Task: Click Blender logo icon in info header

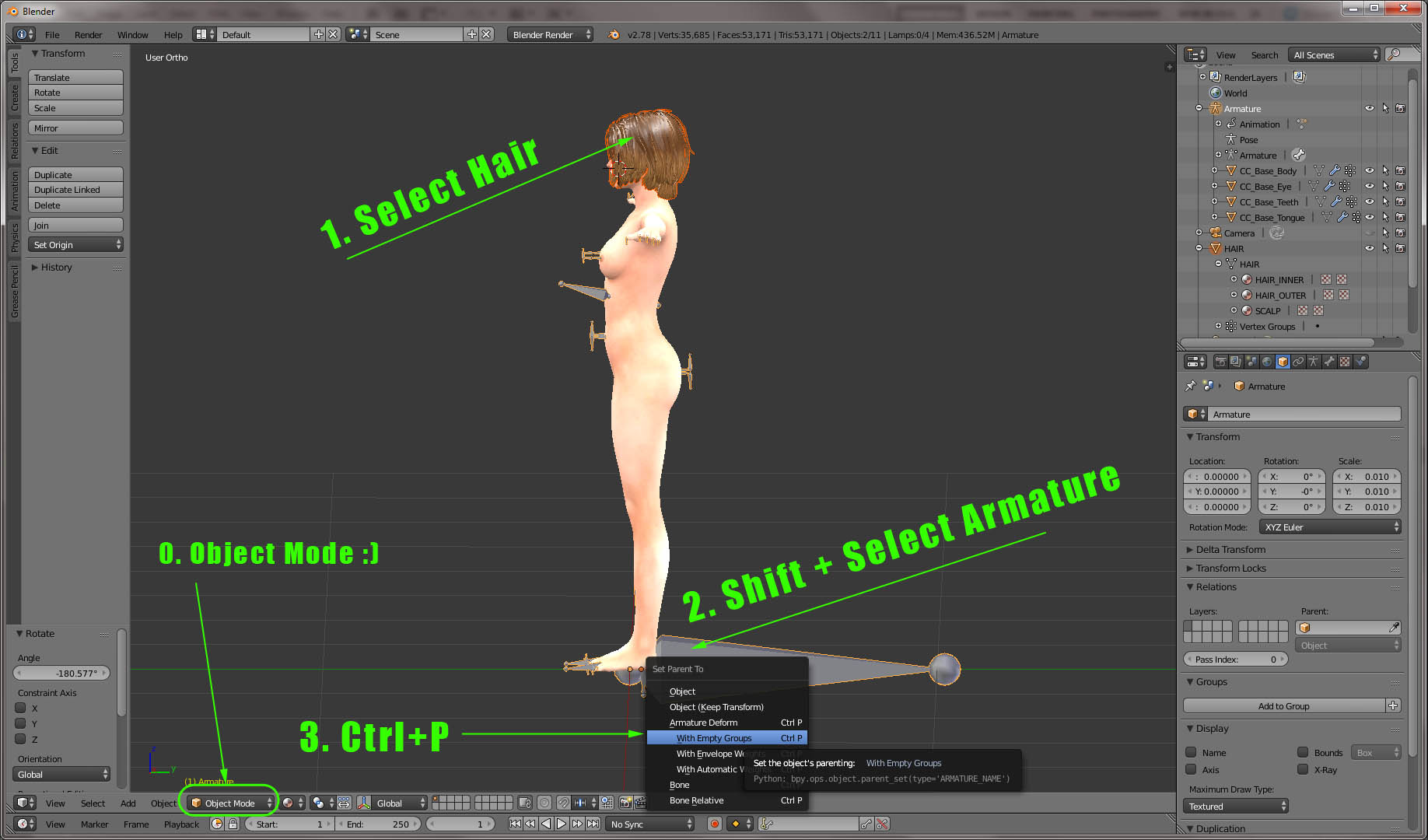Action: pyautogui.click(x=614, y=34)
